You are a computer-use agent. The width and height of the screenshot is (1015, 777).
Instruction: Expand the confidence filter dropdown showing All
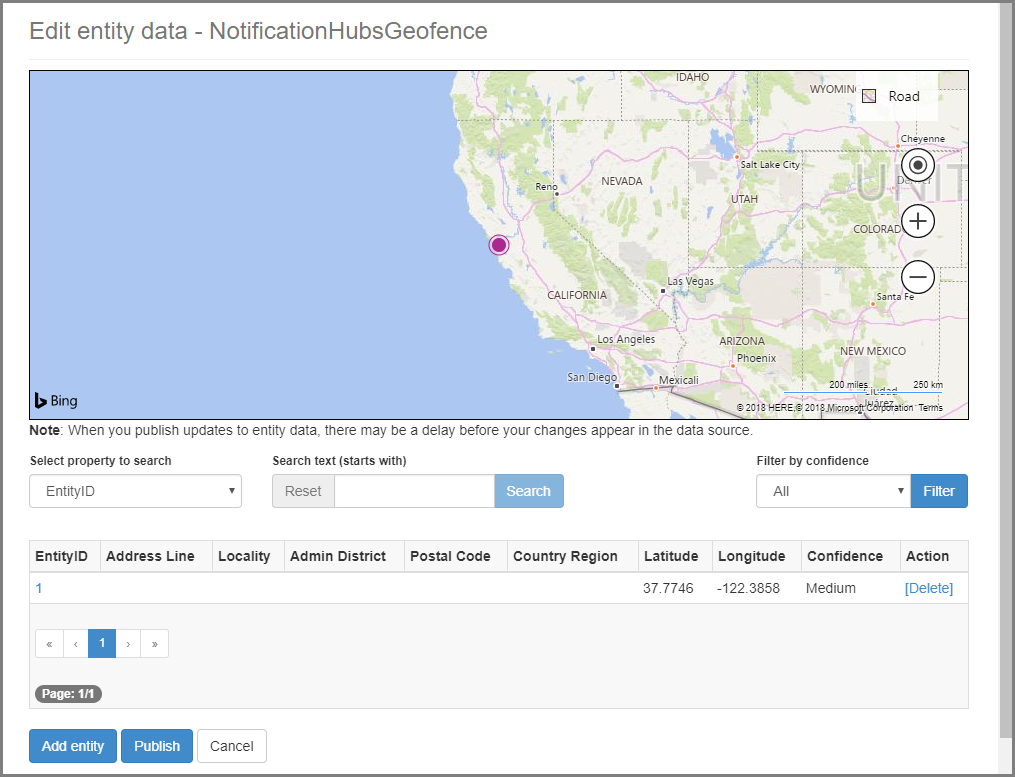click(x=833, y=491)
